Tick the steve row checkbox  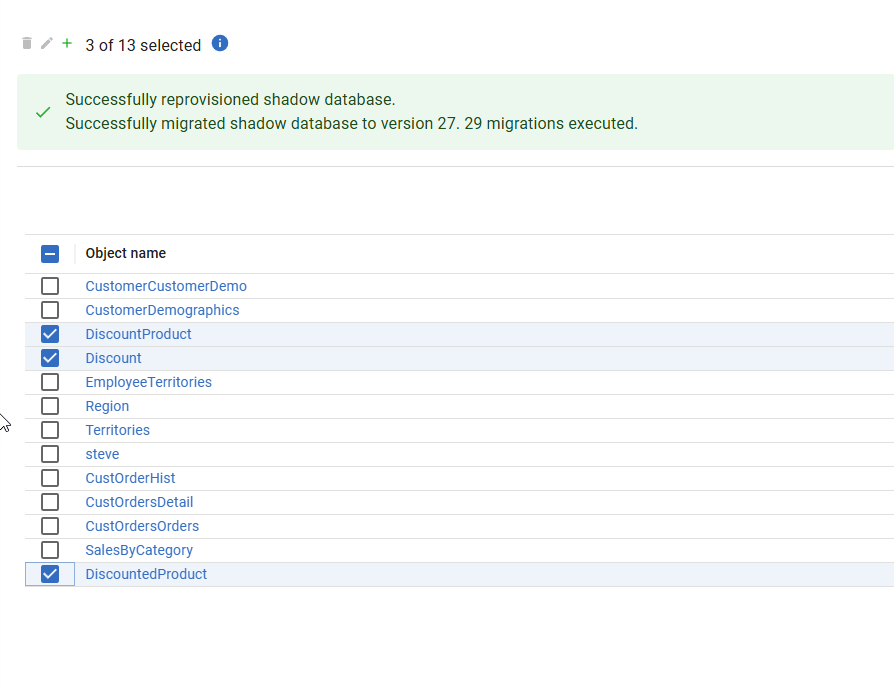point(50,454)
